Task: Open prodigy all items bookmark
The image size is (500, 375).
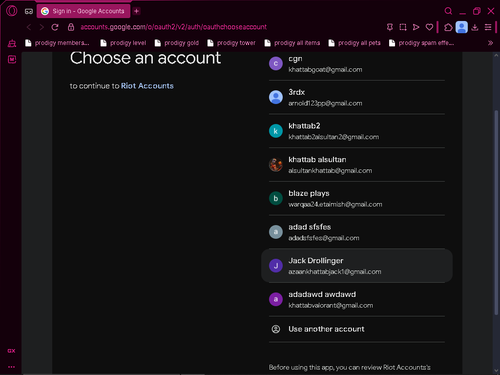Action: (x=292, y=43)
